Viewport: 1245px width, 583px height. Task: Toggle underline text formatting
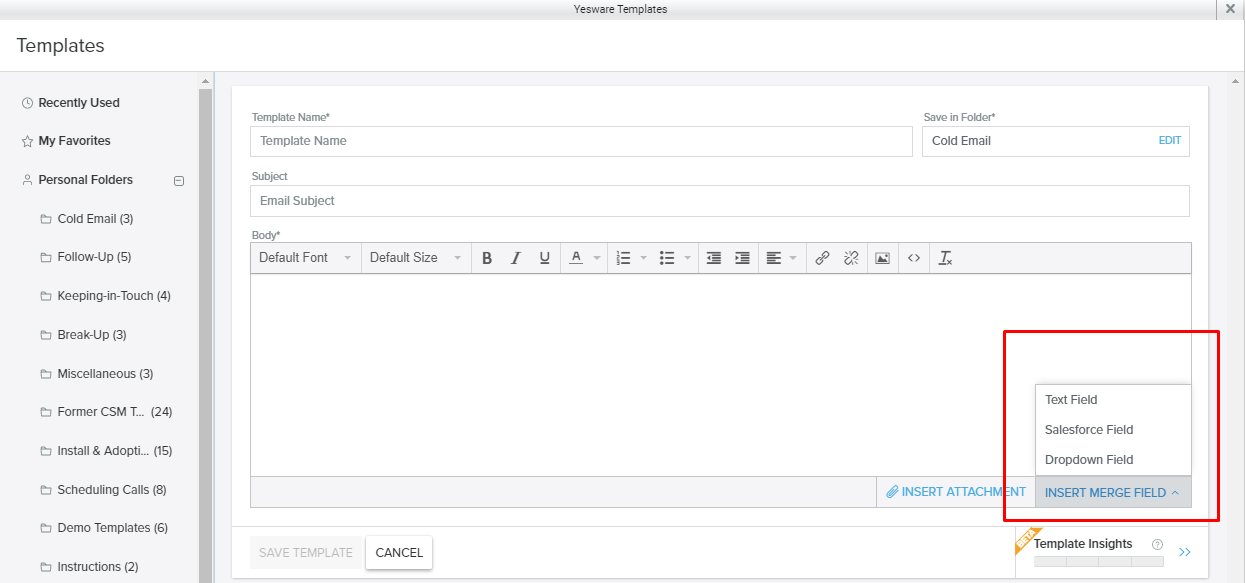[x=544, y=258]
